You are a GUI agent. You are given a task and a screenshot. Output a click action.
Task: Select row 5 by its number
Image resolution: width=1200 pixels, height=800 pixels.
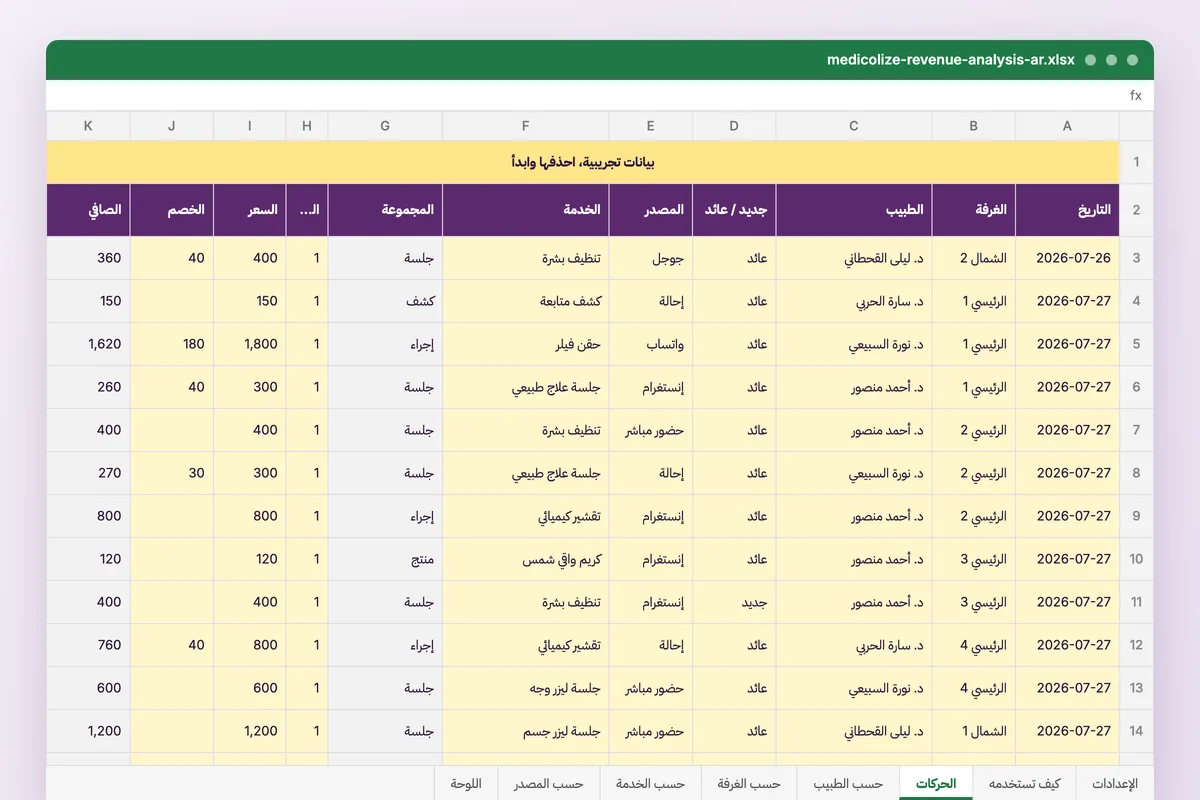[1136, 344]
